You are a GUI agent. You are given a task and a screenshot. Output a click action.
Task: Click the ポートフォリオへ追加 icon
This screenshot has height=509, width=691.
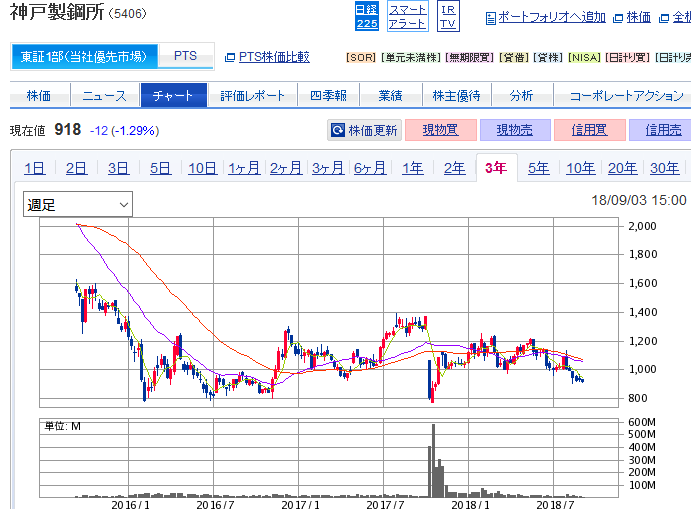point(490,18)
